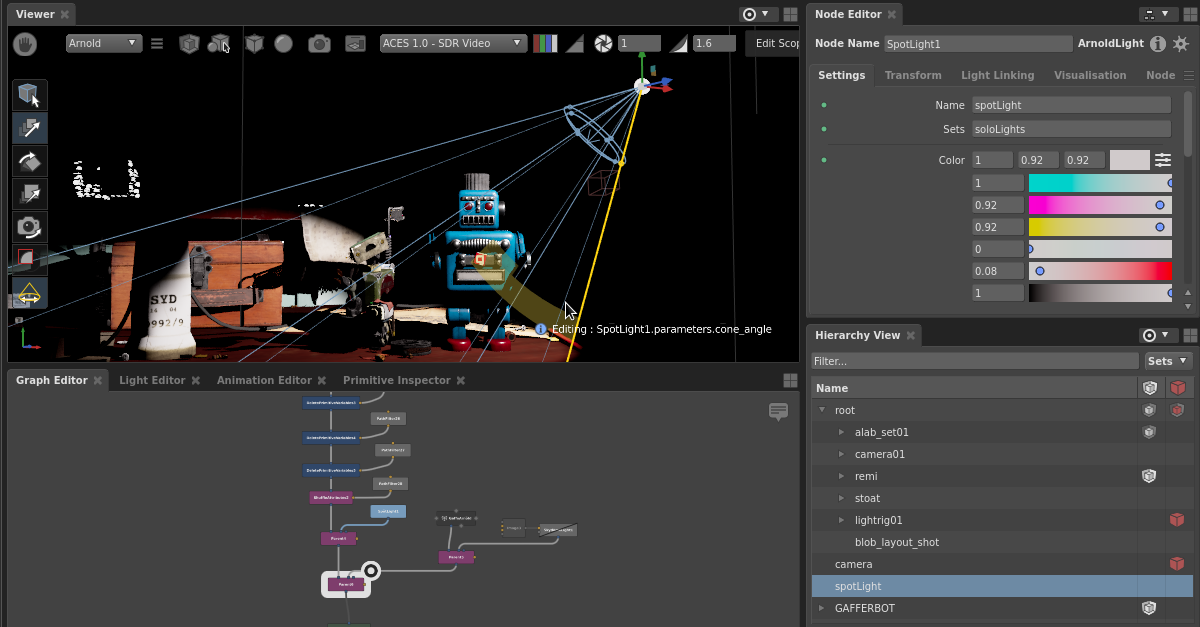Select the Crop Window tool

click(x=29, y=260)
